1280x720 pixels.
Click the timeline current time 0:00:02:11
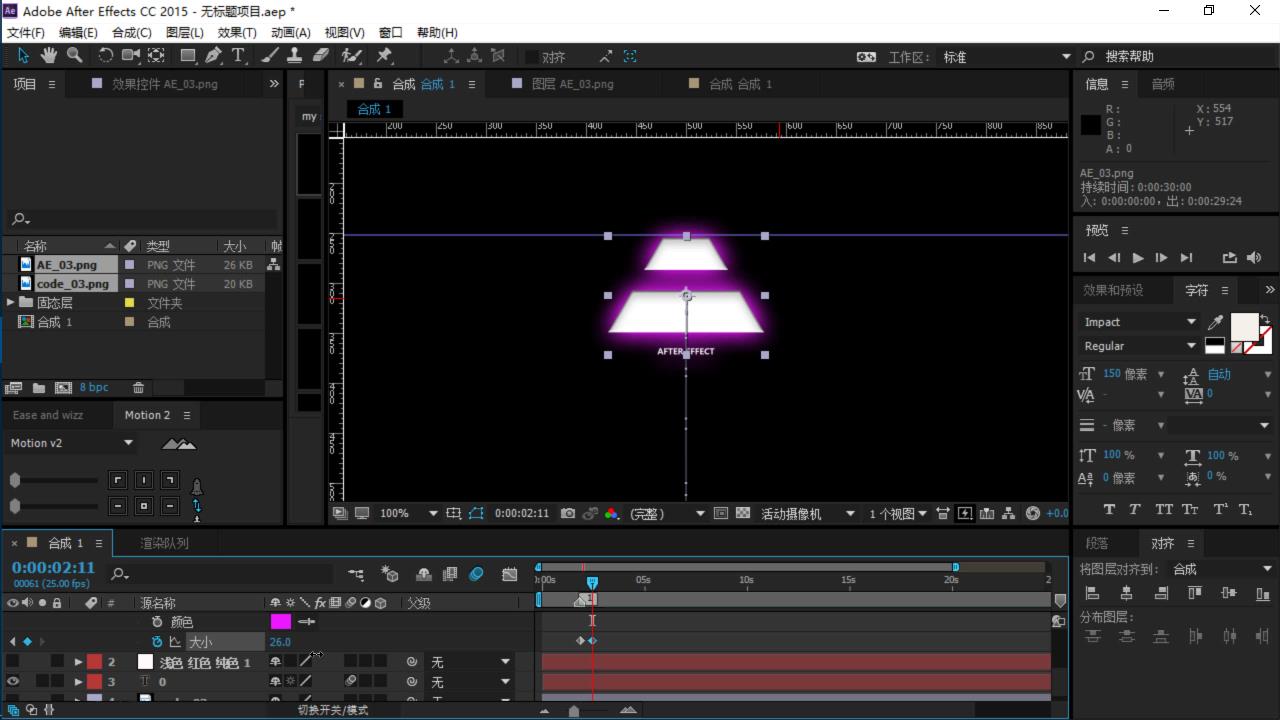[53, 568]
